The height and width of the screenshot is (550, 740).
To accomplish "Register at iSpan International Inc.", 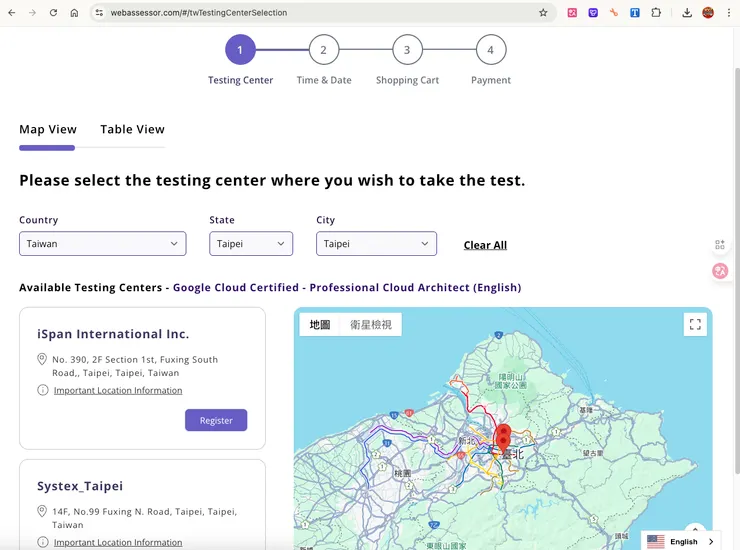I will coord(216,420).
